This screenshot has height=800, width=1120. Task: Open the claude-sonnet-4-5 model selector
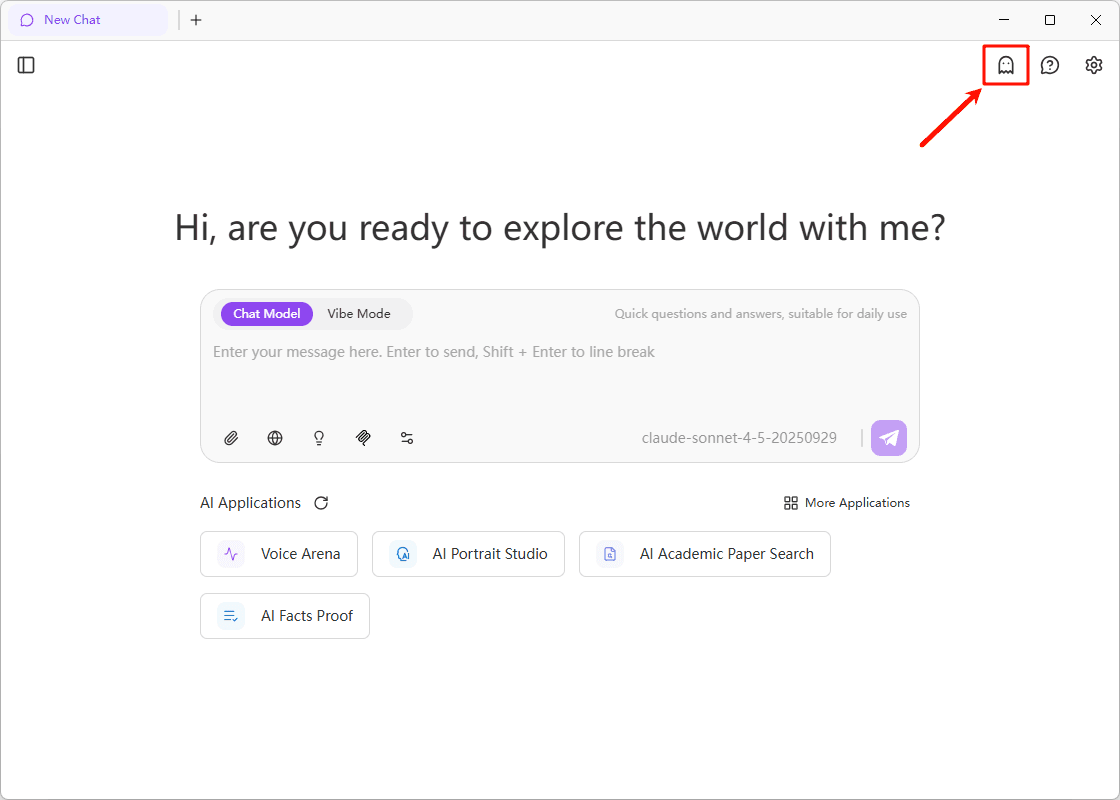739,438
